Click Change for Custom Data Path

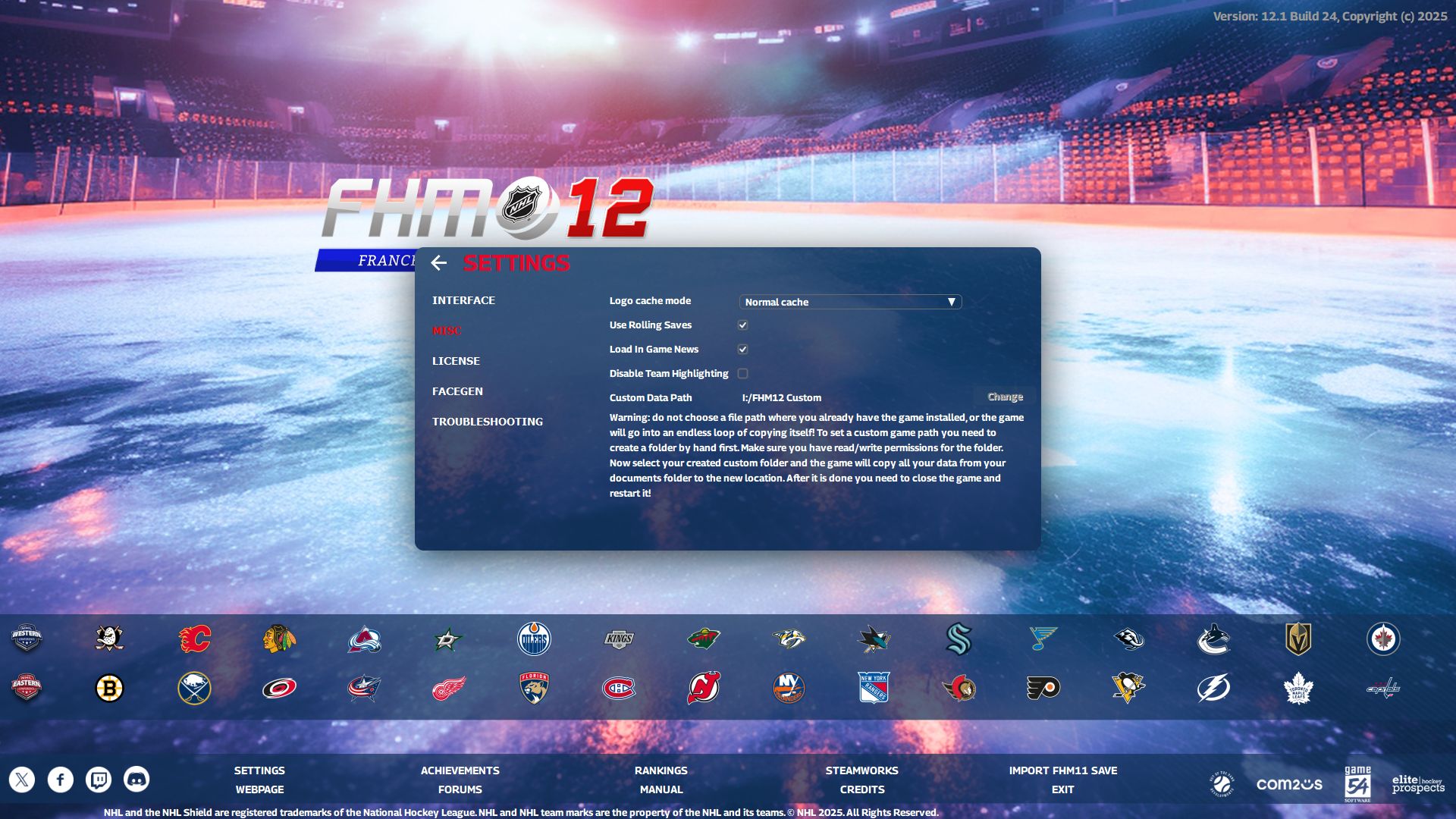1005,397
